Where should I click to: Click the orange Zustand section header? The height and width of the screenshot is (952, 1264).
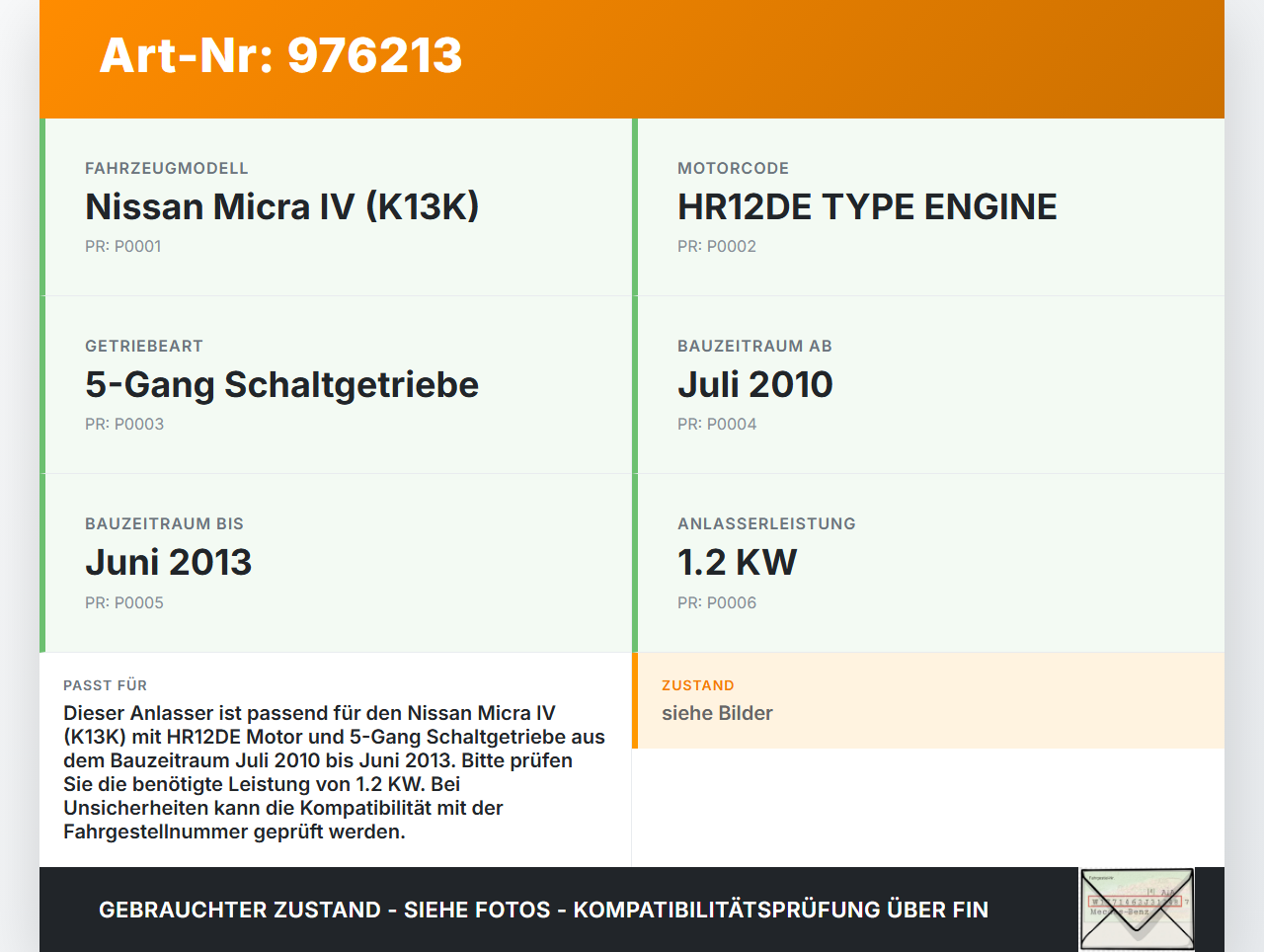tap(697, 684)
